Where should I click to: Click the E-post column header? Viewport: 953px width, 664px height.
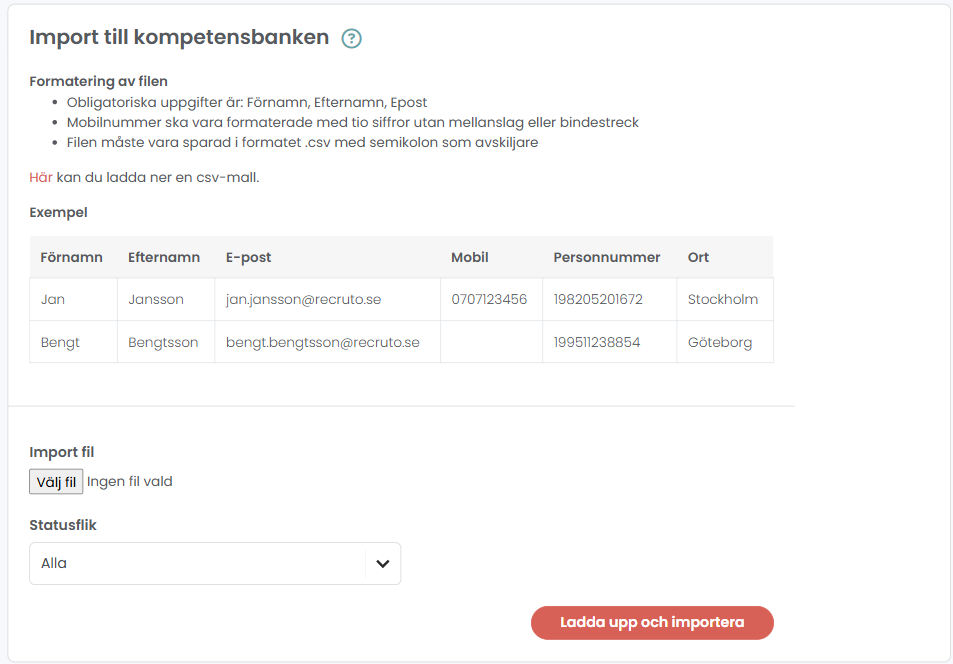click(249, 257)
